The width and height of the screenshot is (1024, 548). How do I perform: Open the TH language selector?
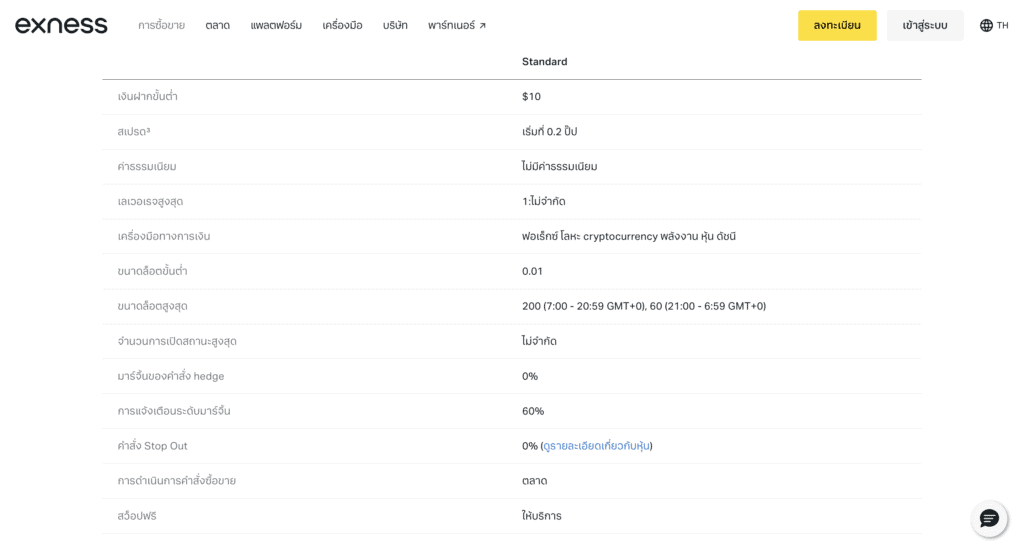pos(994,25)
